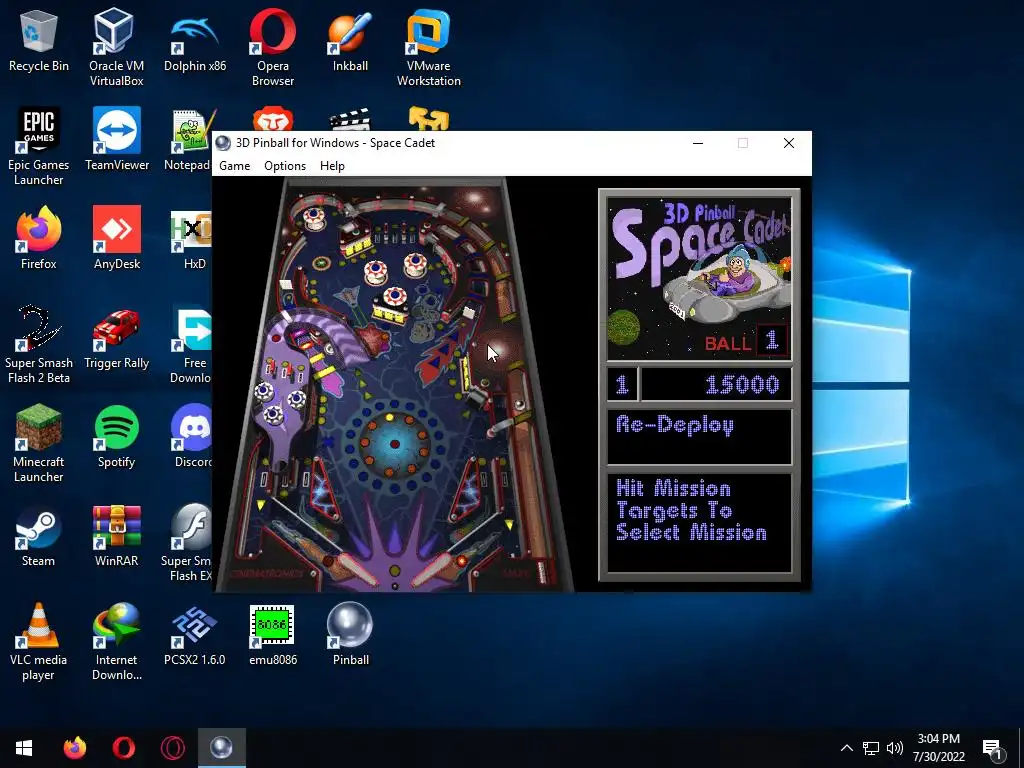
Task: Open the notification center icon
Action: (x=993, y=748)
